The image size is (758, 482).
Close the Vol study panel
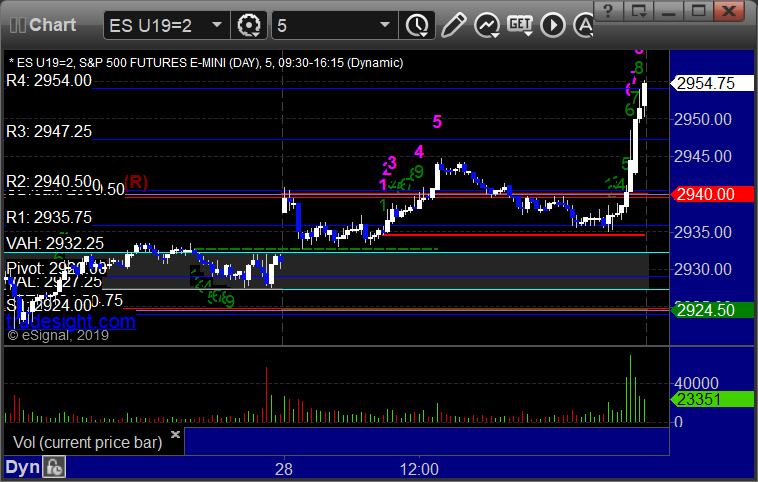175,434
